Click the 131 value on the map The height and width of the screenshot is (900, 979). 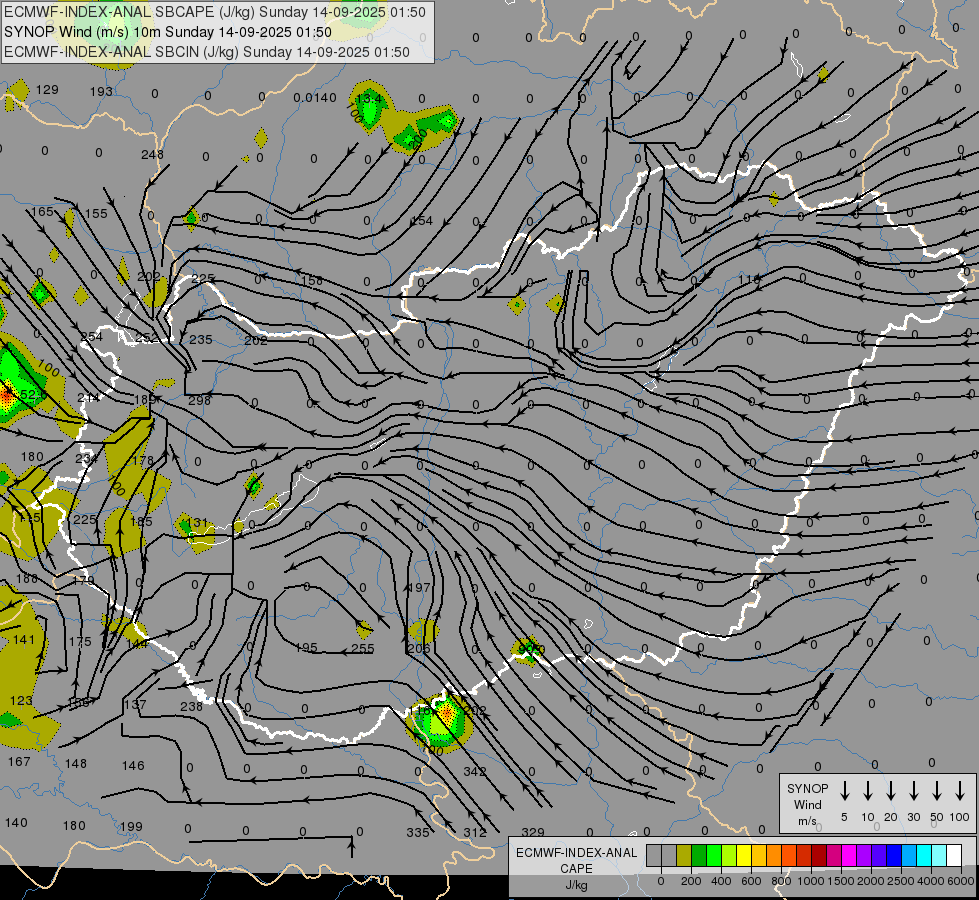(x=197, y=523)
